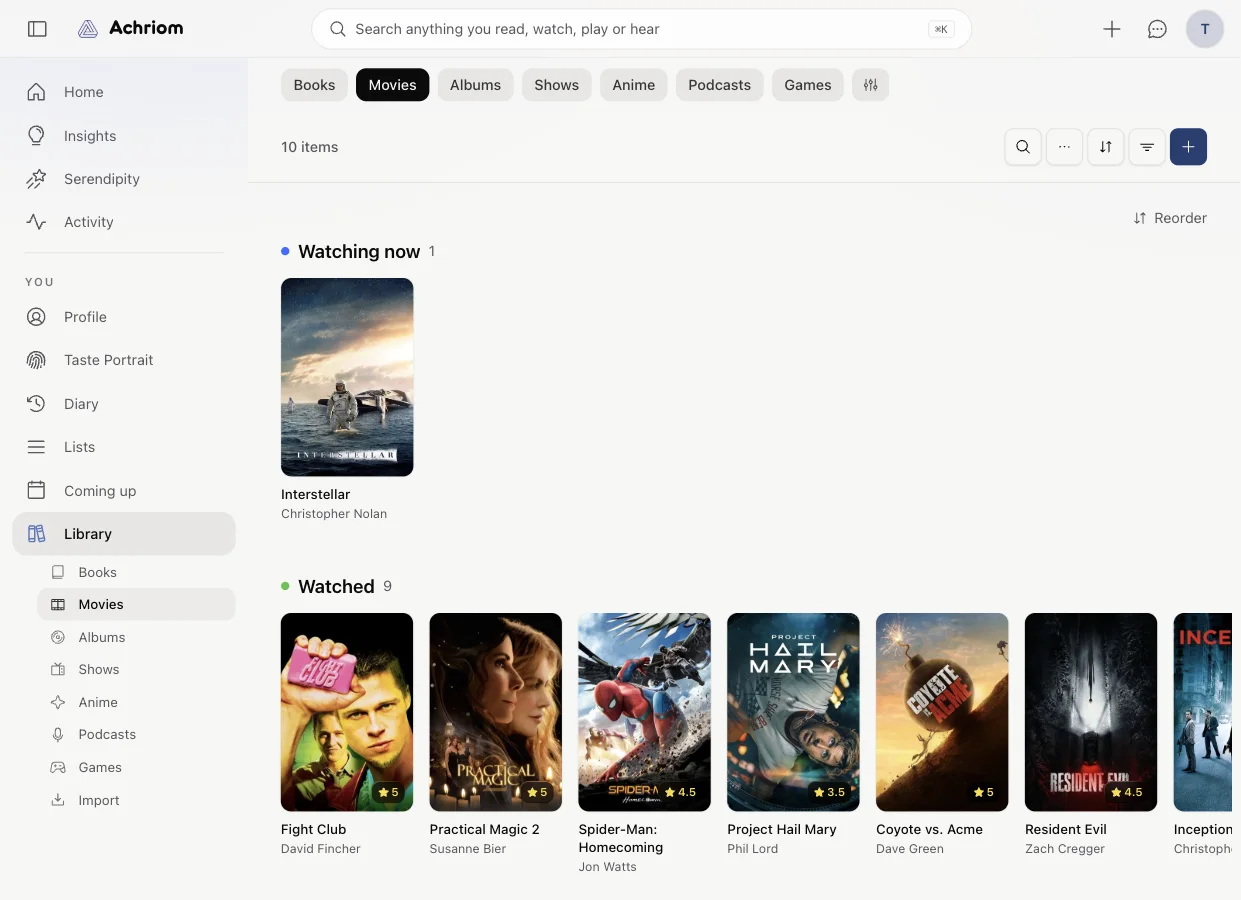The height and width of the screenshot is (900, 1241).
Task: Click the Jon Watts director name
Action: [x=607, y=867]
